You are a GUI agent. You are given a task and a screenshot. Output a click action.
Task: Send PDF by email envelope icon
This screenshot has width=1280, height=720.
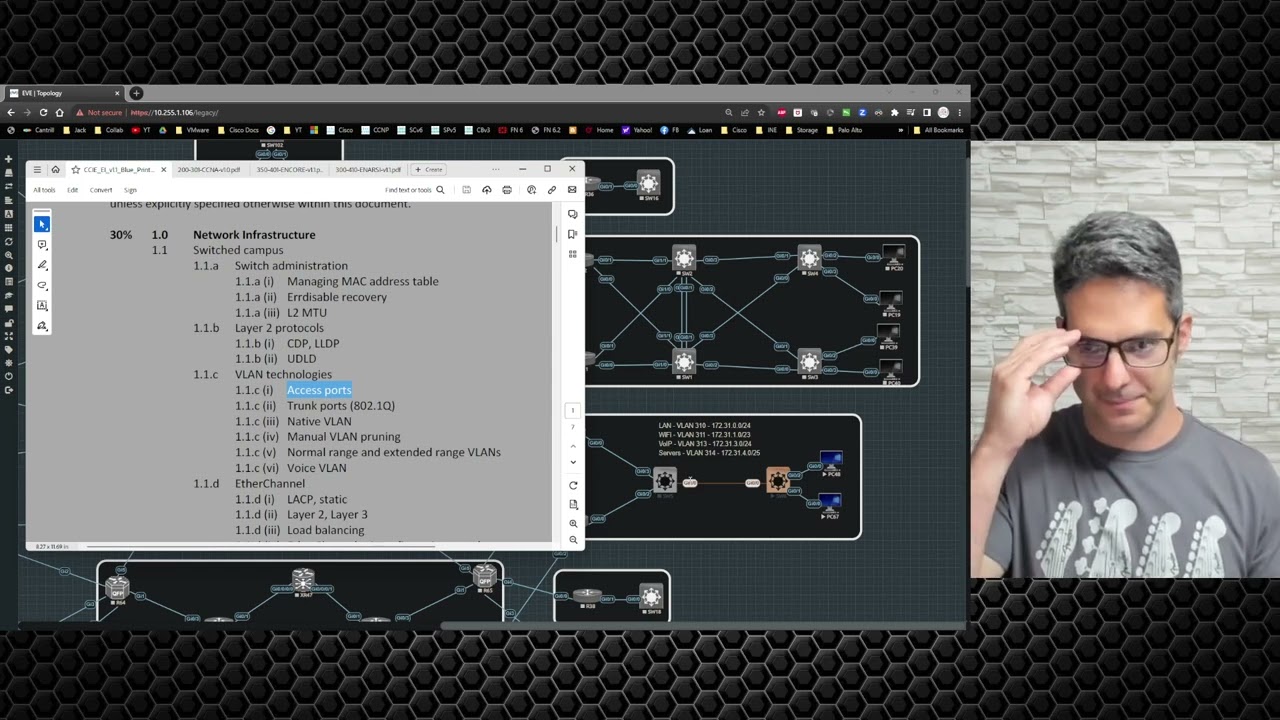tap(572, 190)
